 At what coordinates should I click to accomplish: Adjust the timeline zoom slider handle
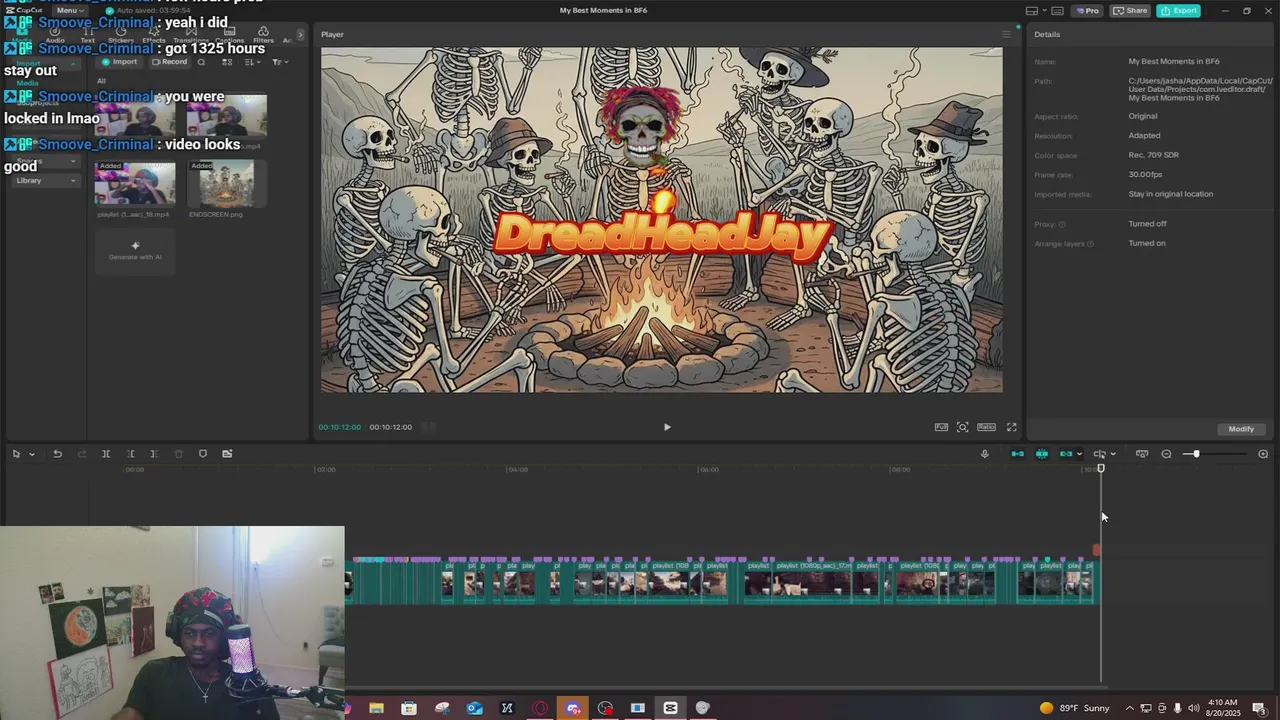pyautogui.click(x=1196, y=454)
